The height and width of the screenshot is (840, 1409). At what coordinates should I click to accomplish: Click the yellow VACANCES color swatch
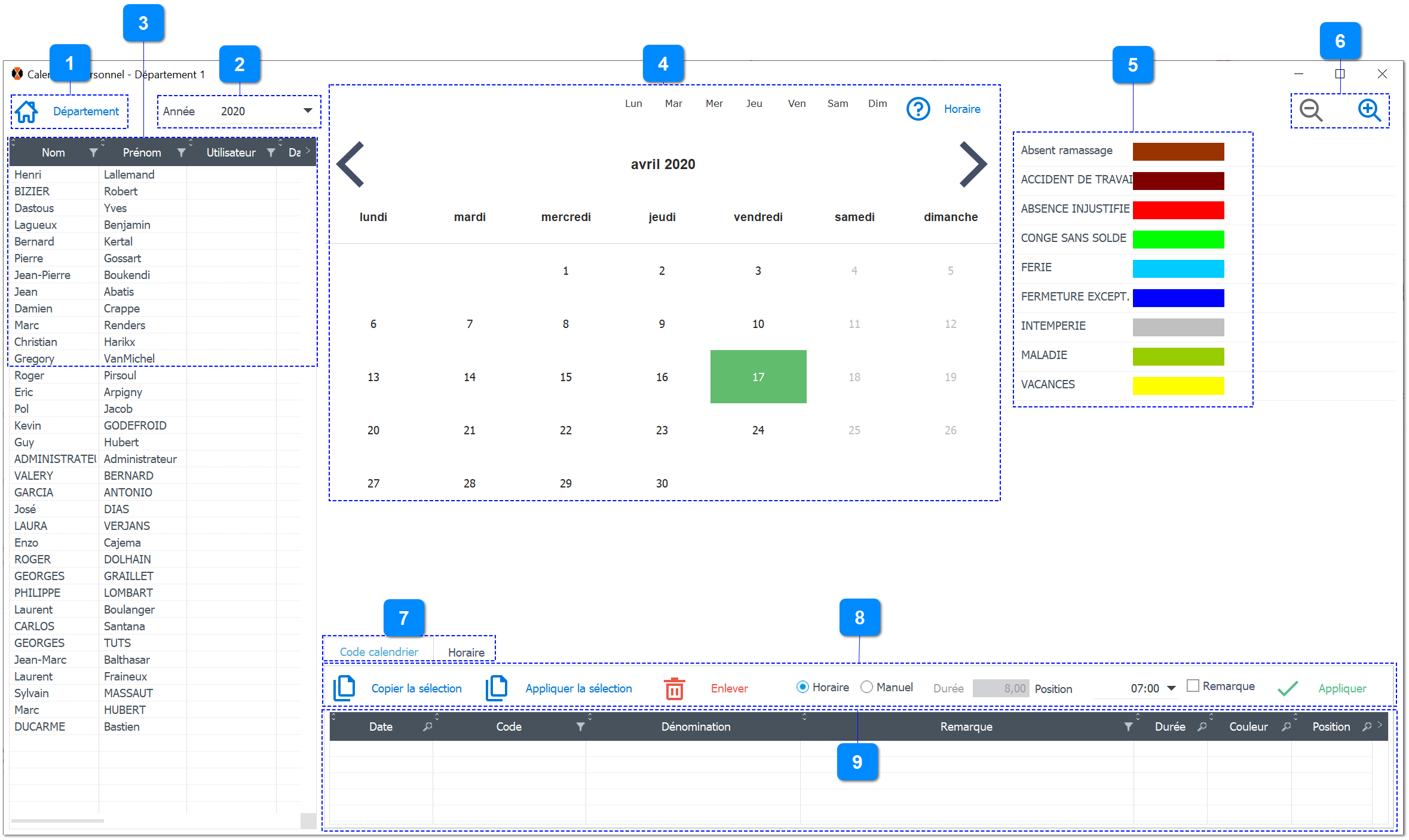(x=1178, y=386)
